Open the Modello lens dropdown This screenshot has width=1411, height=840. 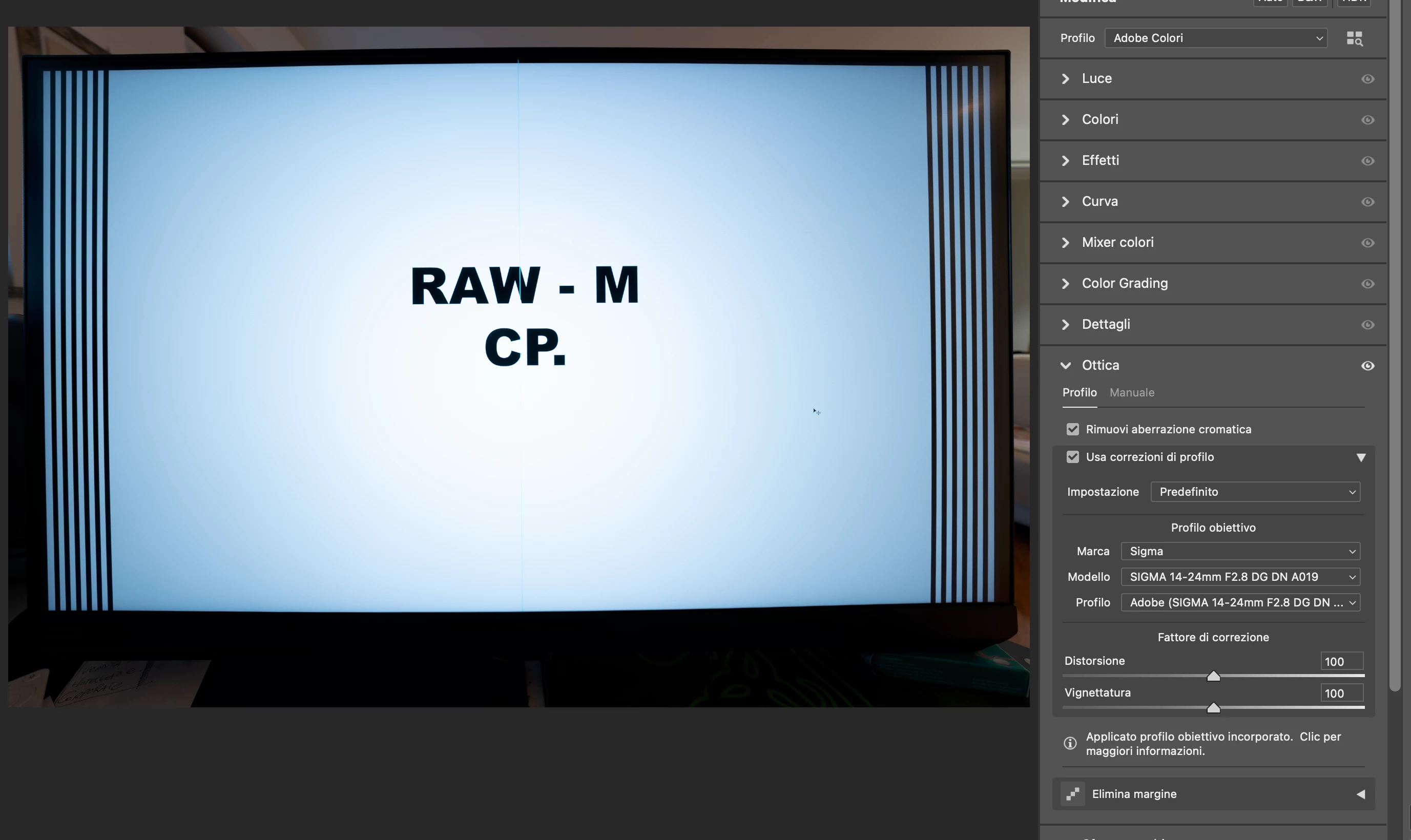coord(1240,577)
